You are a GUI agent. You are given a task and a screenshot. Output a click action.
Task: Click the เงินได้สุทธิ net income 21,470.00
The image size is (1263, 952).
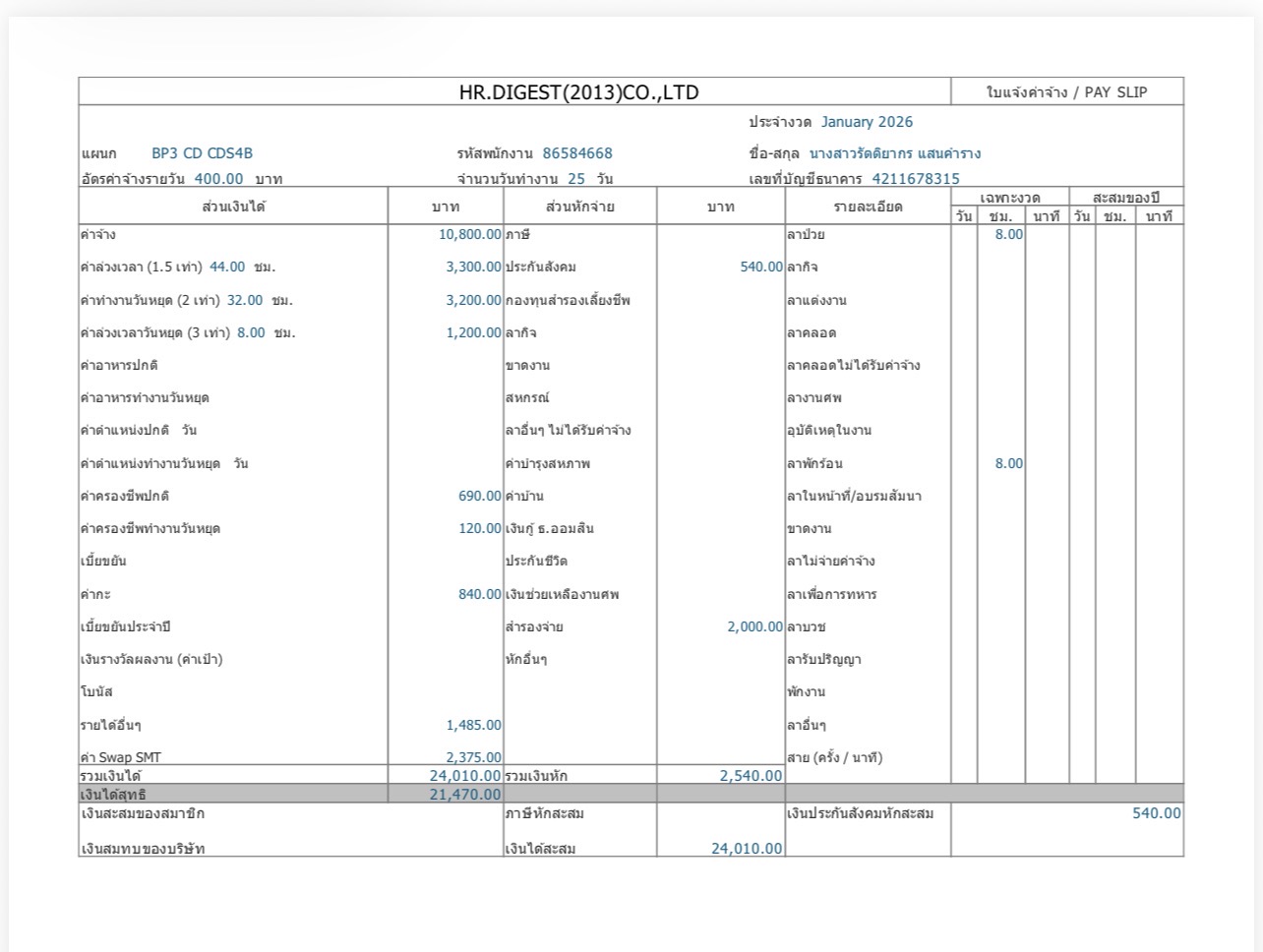click(x=464, y=795)
